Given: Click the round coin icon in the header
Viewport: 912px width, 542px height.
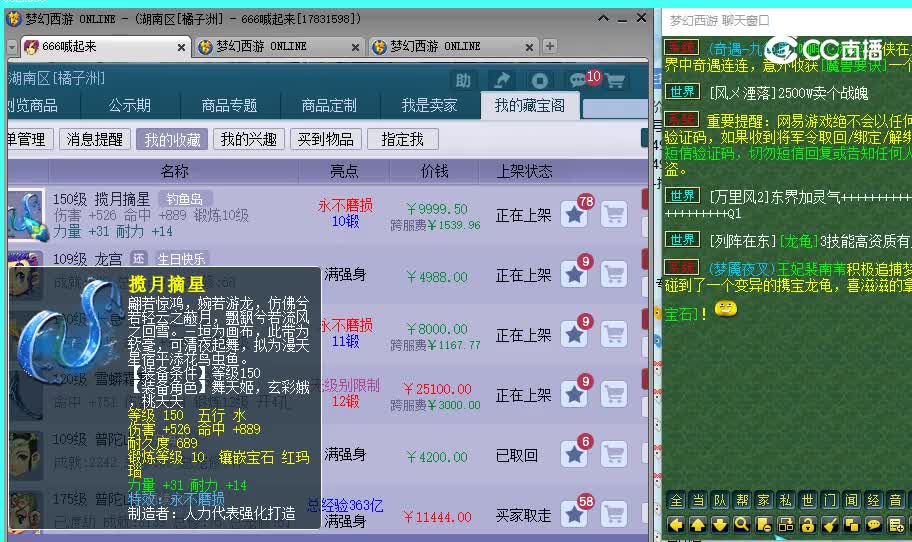Looking at the screenshot, I should (539, 80).
